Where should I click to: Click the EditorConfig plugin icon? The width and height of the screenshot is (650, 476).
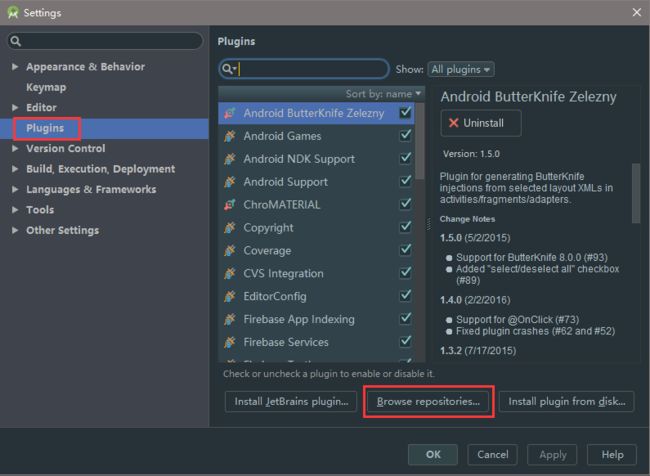point(230,296)
